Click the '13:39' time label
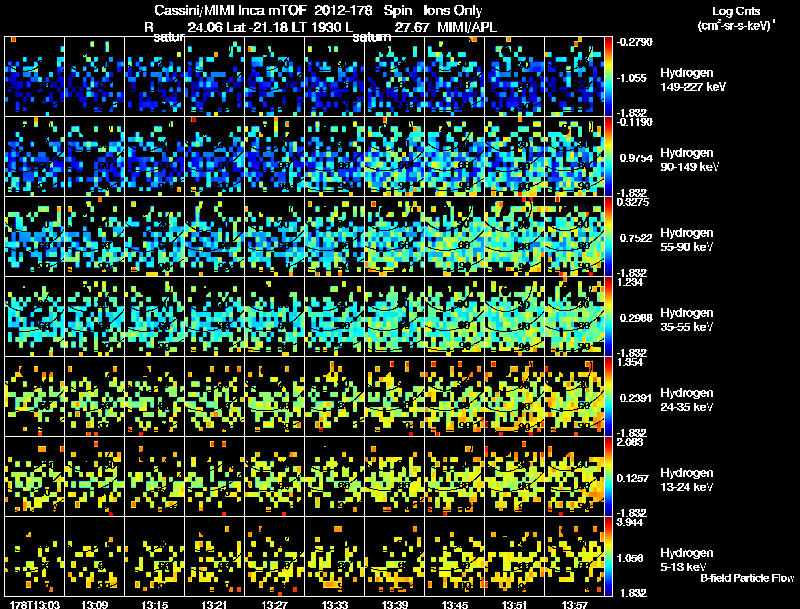 394,604
